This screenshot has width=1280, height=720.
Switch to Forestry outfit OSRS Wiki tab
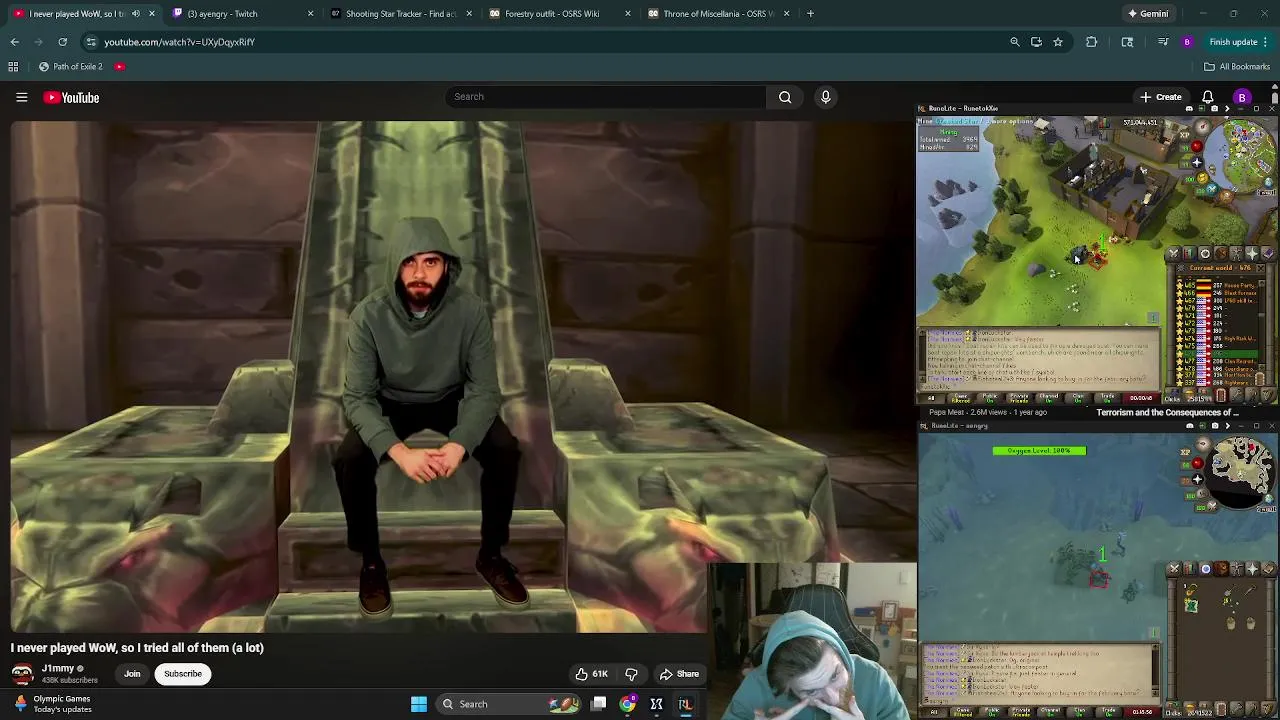[559, 14]
